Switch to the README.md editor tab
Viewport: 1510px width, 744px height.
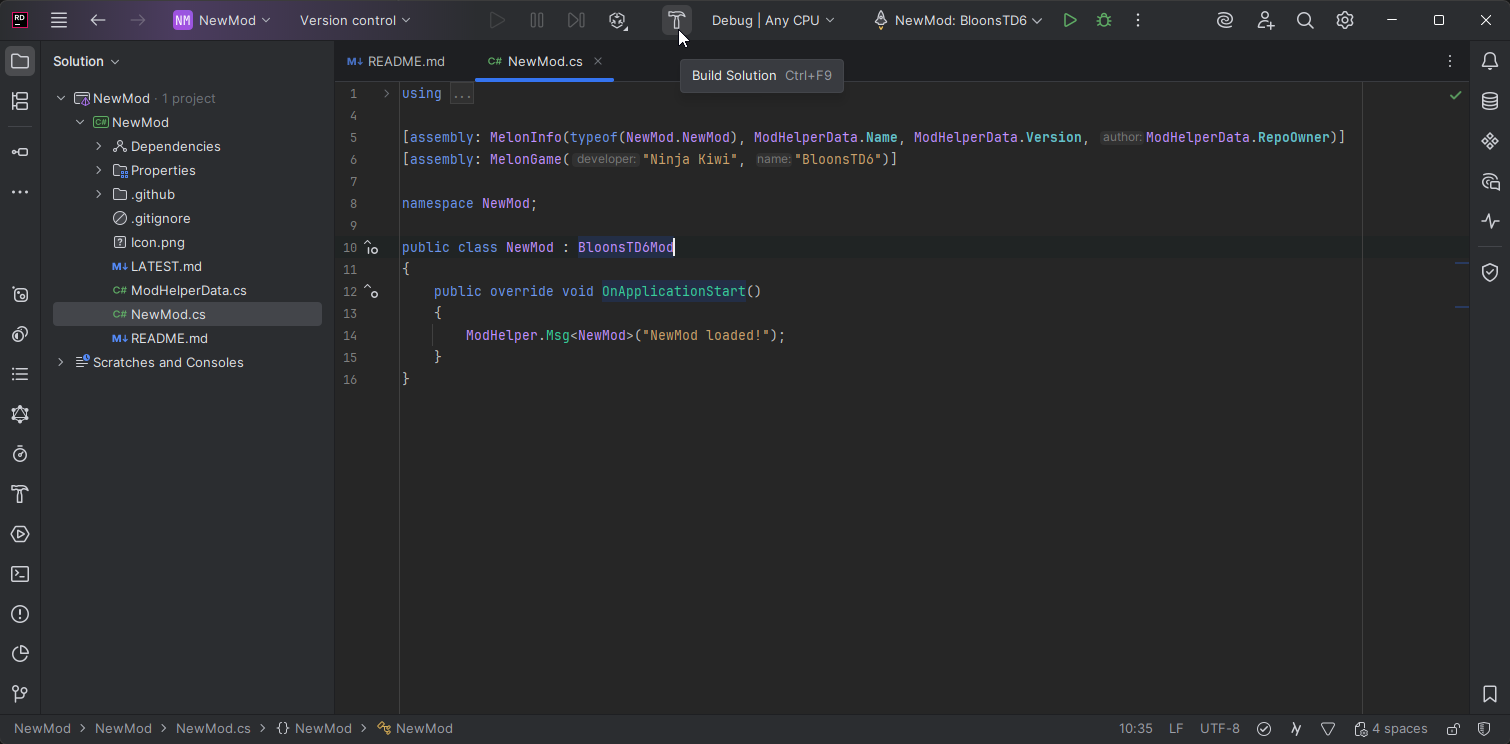click(x=405, y=61)
